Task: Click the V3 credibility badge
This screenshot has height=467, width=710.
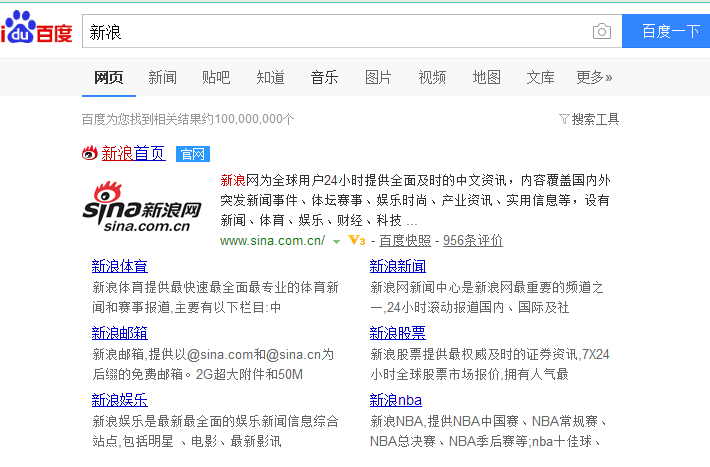Action: (356, 240)
